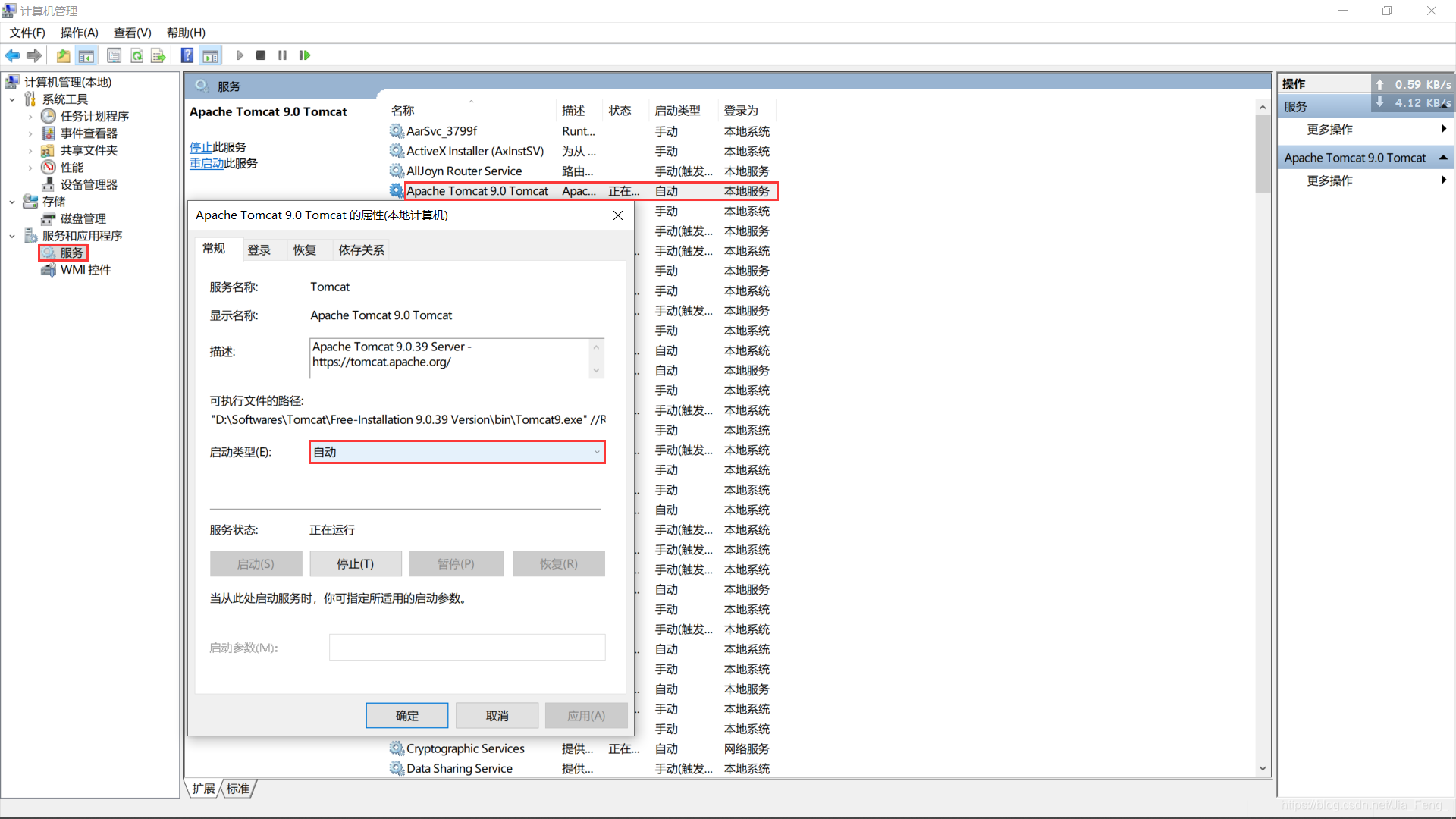Click the Up one level folder icon
Viewport: 1456px width, 819px height.
tap(64, 55)
